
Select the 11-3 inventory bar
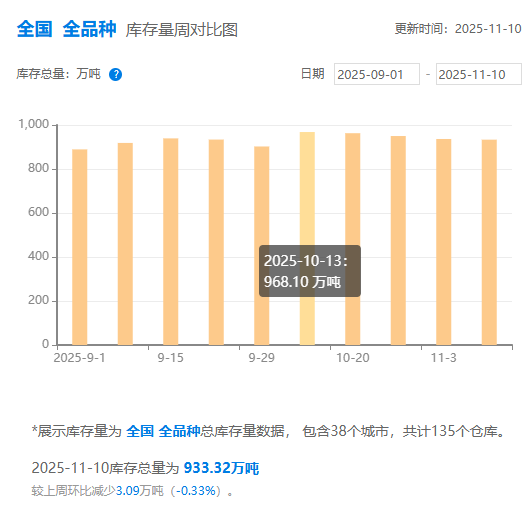[444, 242]
